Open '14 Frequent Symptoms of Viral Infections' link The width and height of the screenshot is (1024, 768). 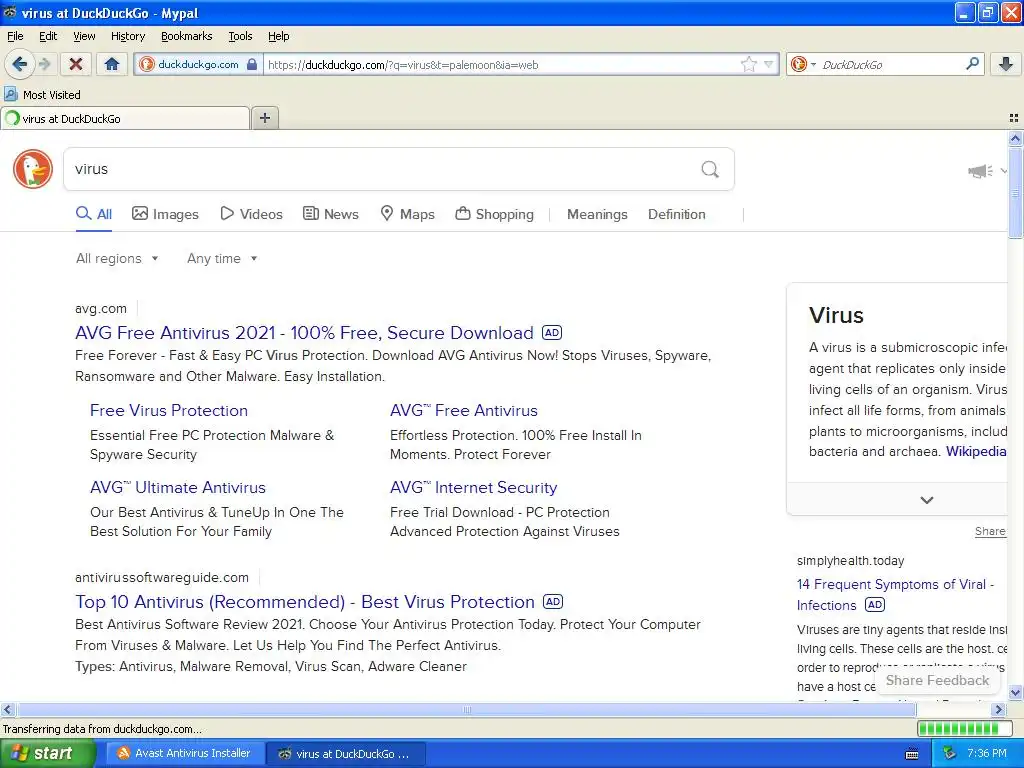point(895,594)
